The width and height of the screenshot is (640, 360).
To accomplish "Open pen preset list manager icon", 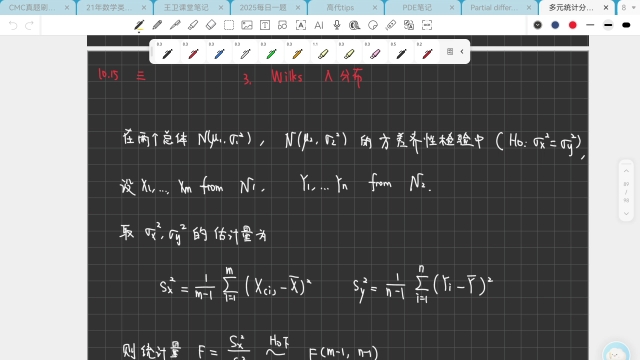I will pos(450,51).
